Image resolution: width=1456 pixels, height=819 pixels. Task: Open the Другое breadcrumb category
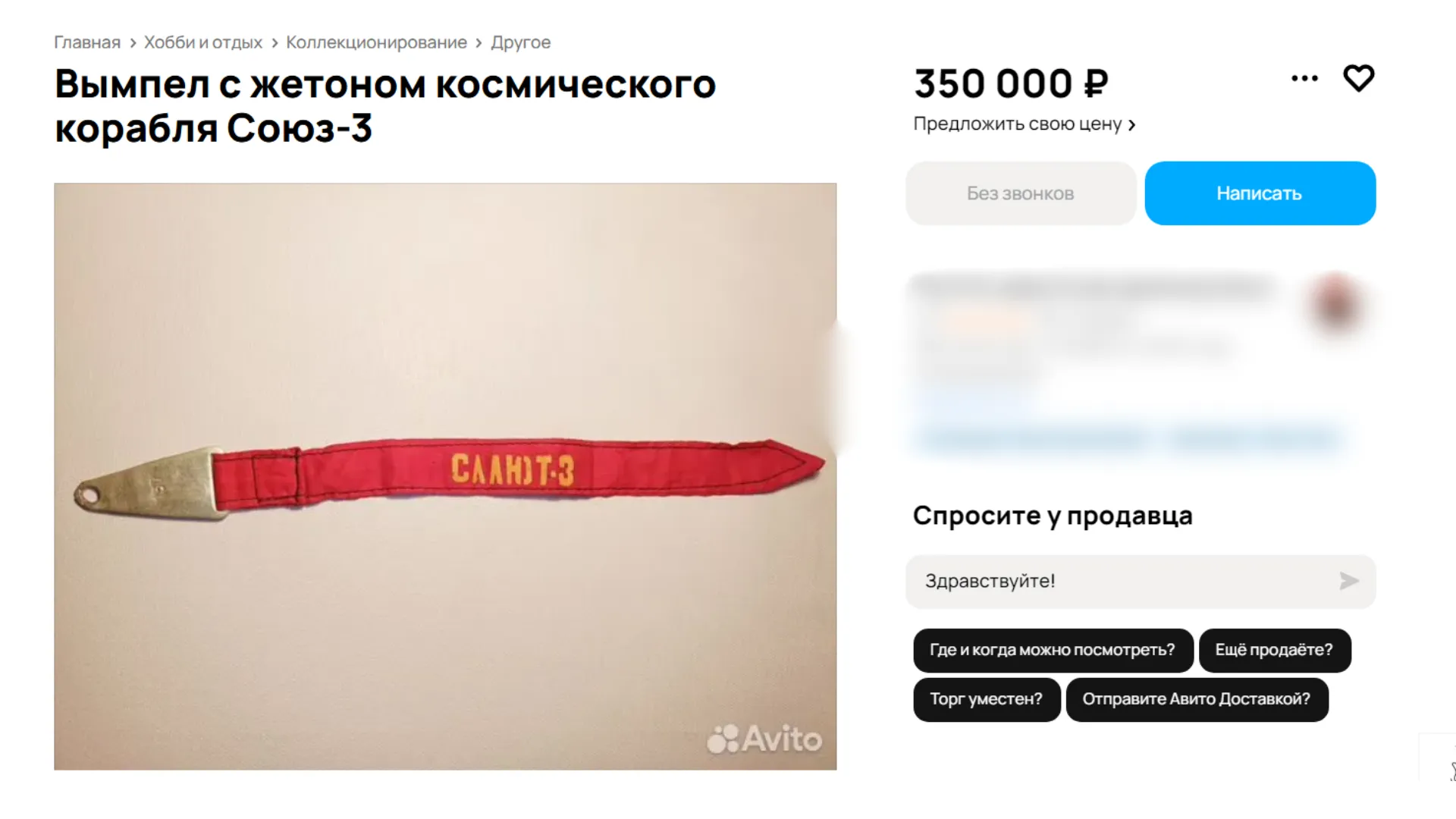(520, 42)
